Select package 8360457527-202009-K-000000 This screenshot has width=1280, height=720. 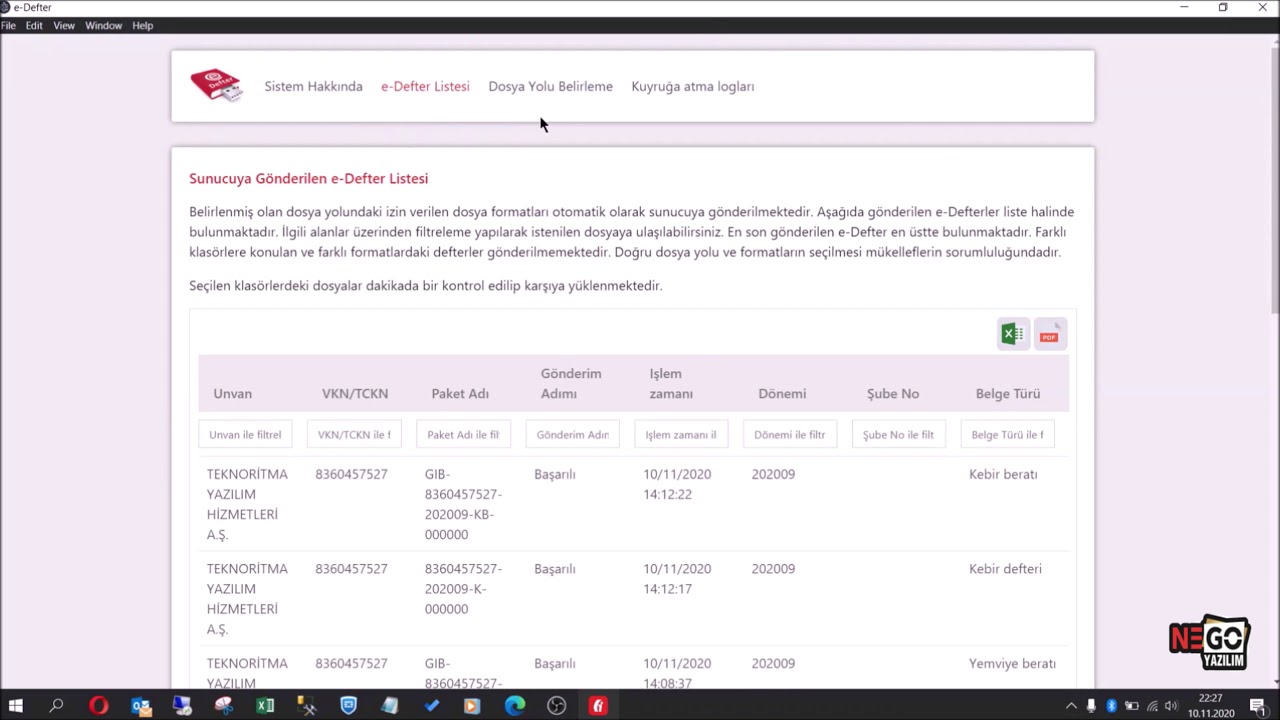point(463,588)
